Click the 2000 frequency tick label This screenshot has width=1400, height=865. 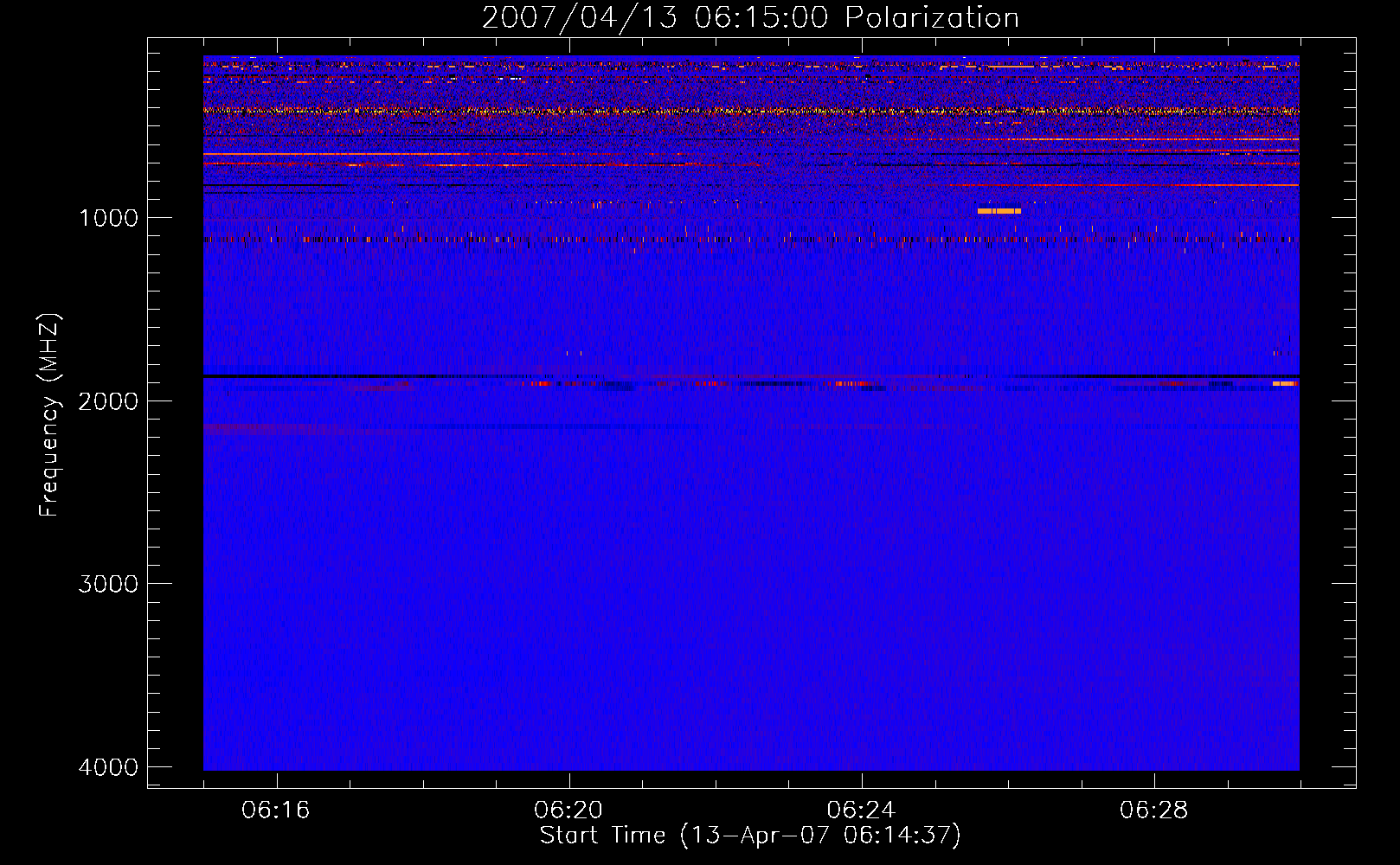tap(108, 400)
